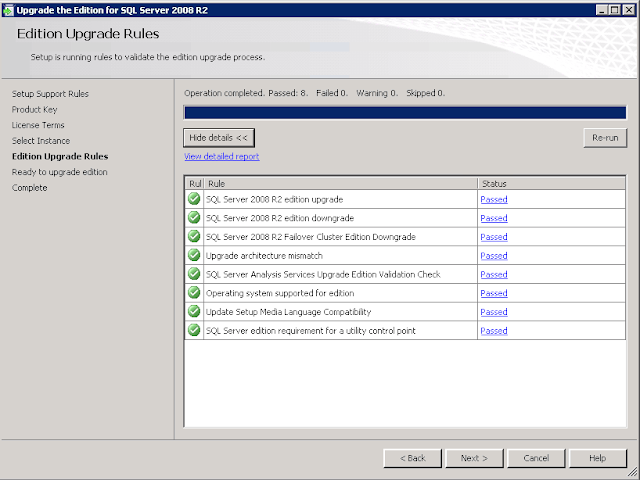Click green check icon beside Failover Cluster Edition Downgrade
The image size is (640, 480).
tap(194, 236)
